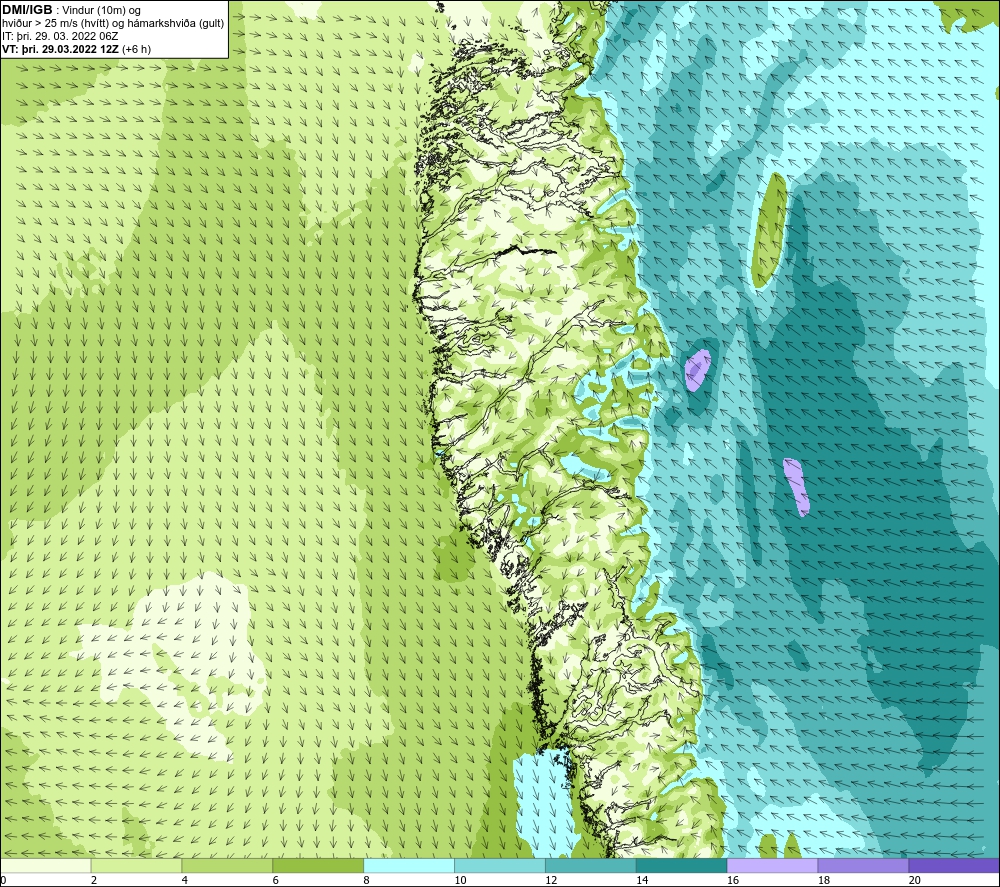Click the 10-12 m/s turquoise swatch
The width and height of the screenshot is (1000, 887).
[x=499, y=865]
